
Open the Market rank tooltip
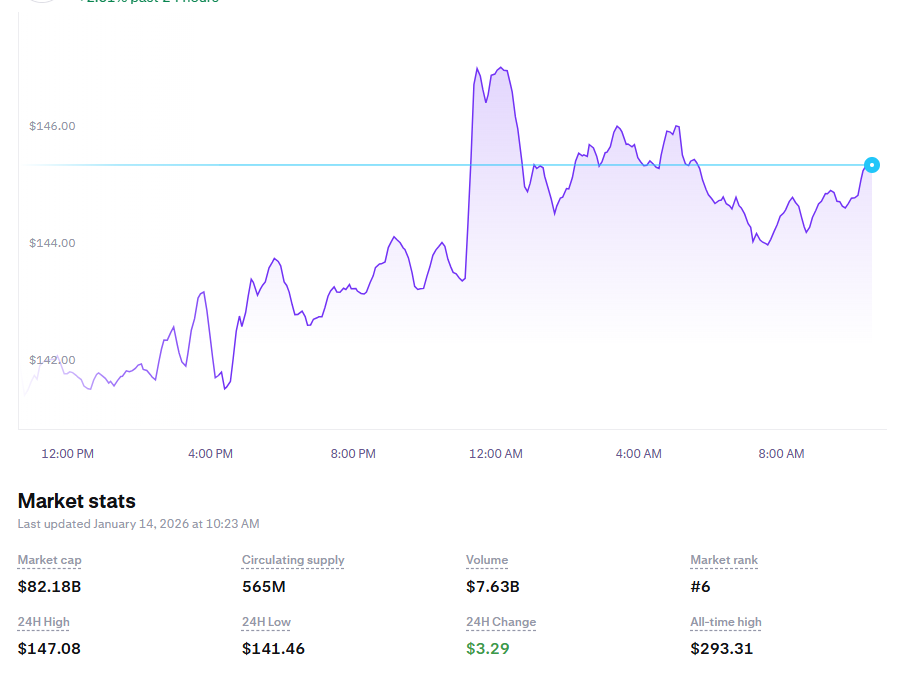(723, 560)
